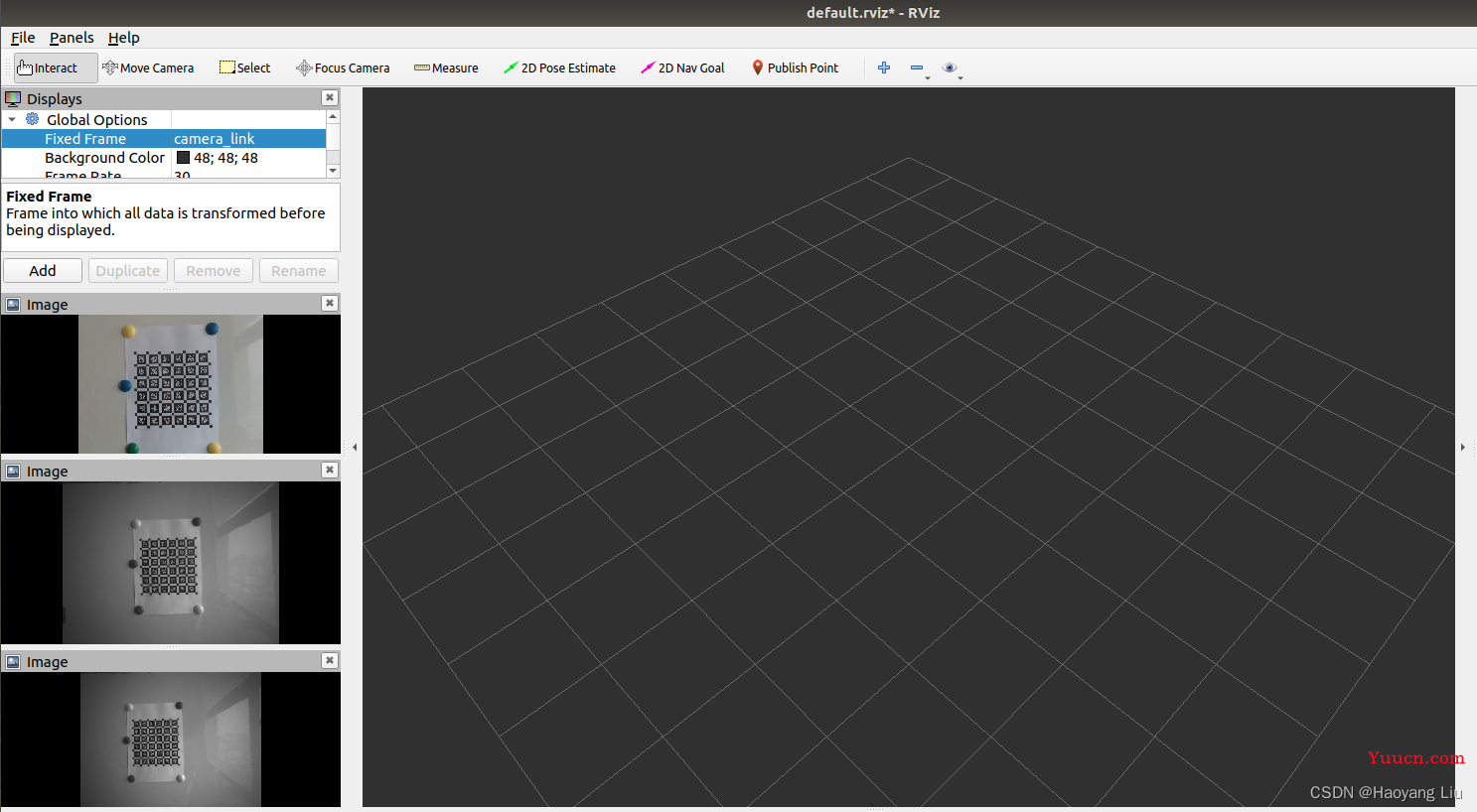The image size is (1477, 812).
Task: Edit the Fixed Frame camera_link value
Action: tap(248, 139)
